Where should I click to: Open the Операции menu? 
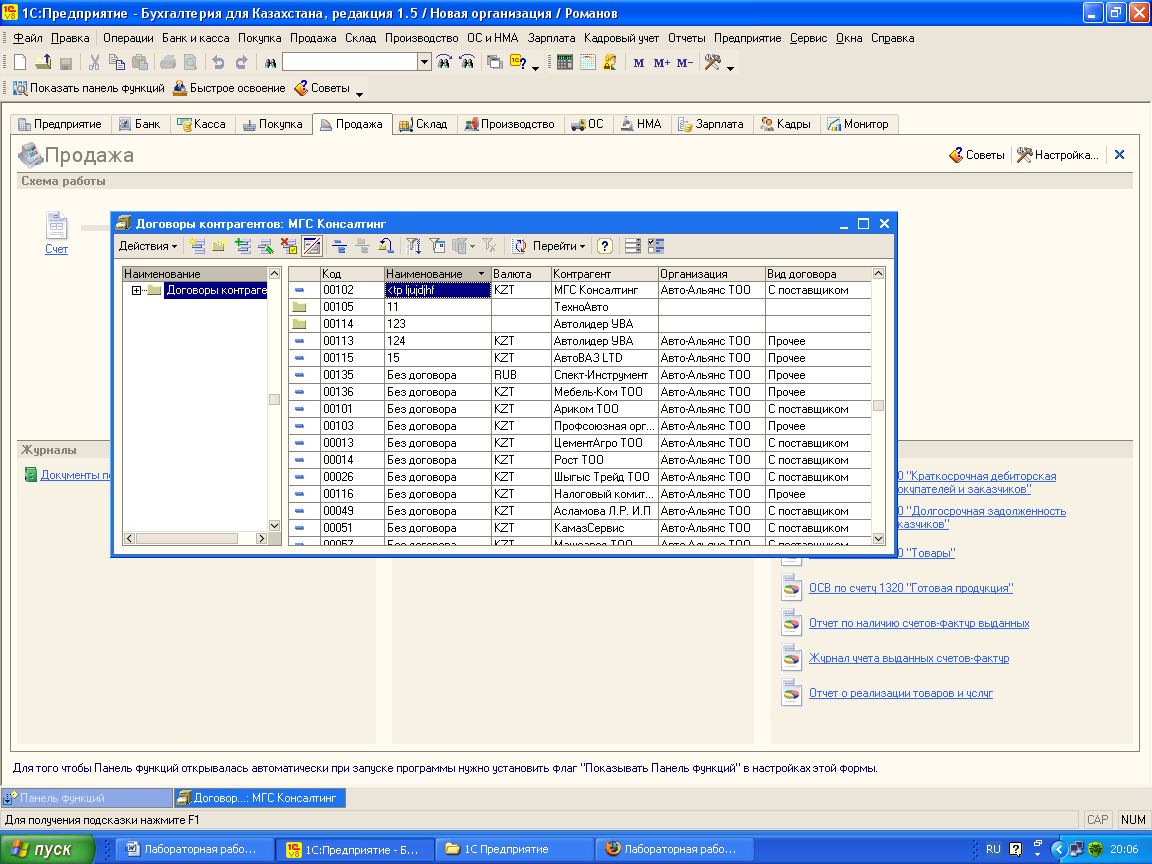[x=128, y=38]
